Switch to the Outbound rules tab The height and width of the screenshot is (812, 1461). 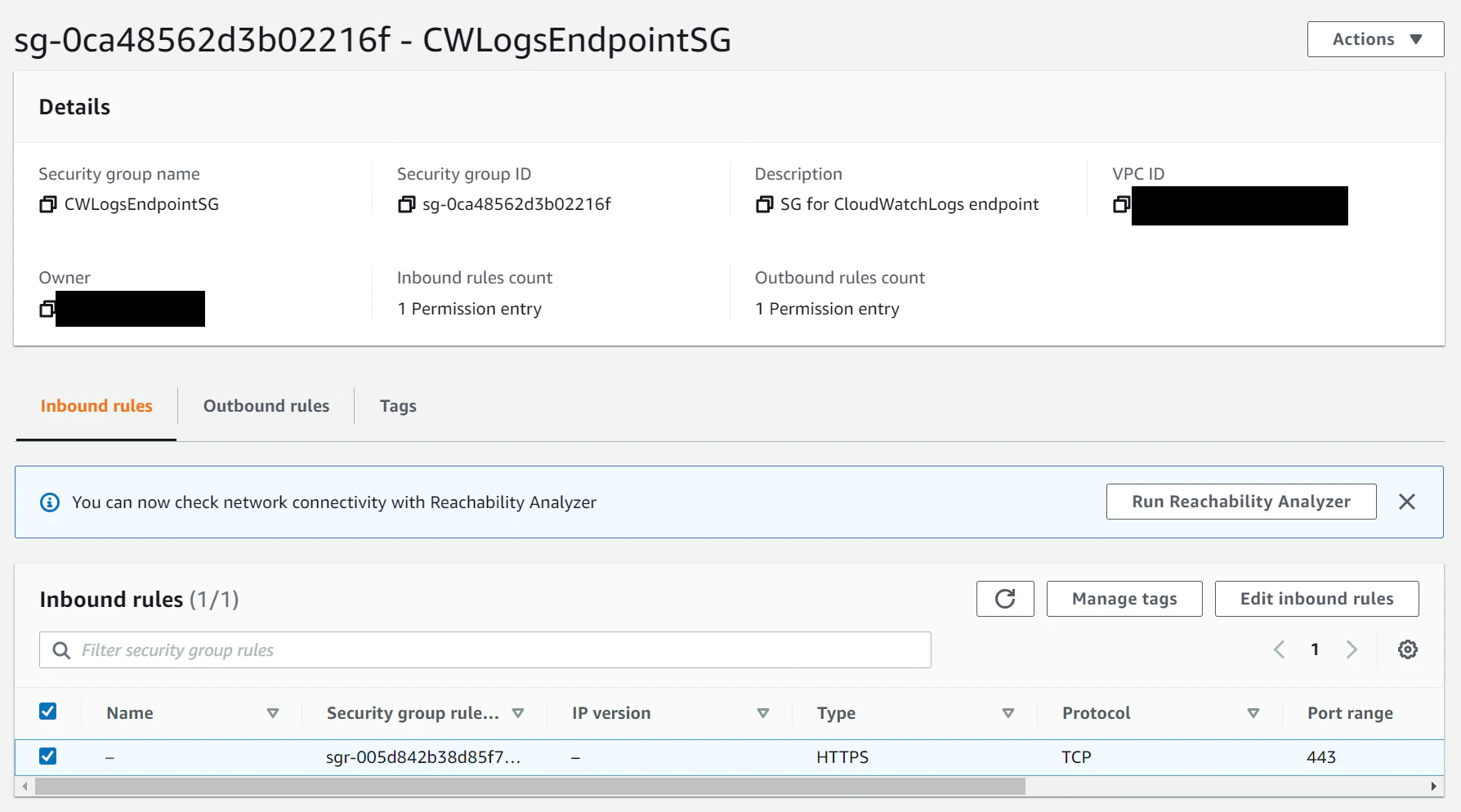(266, 406)
